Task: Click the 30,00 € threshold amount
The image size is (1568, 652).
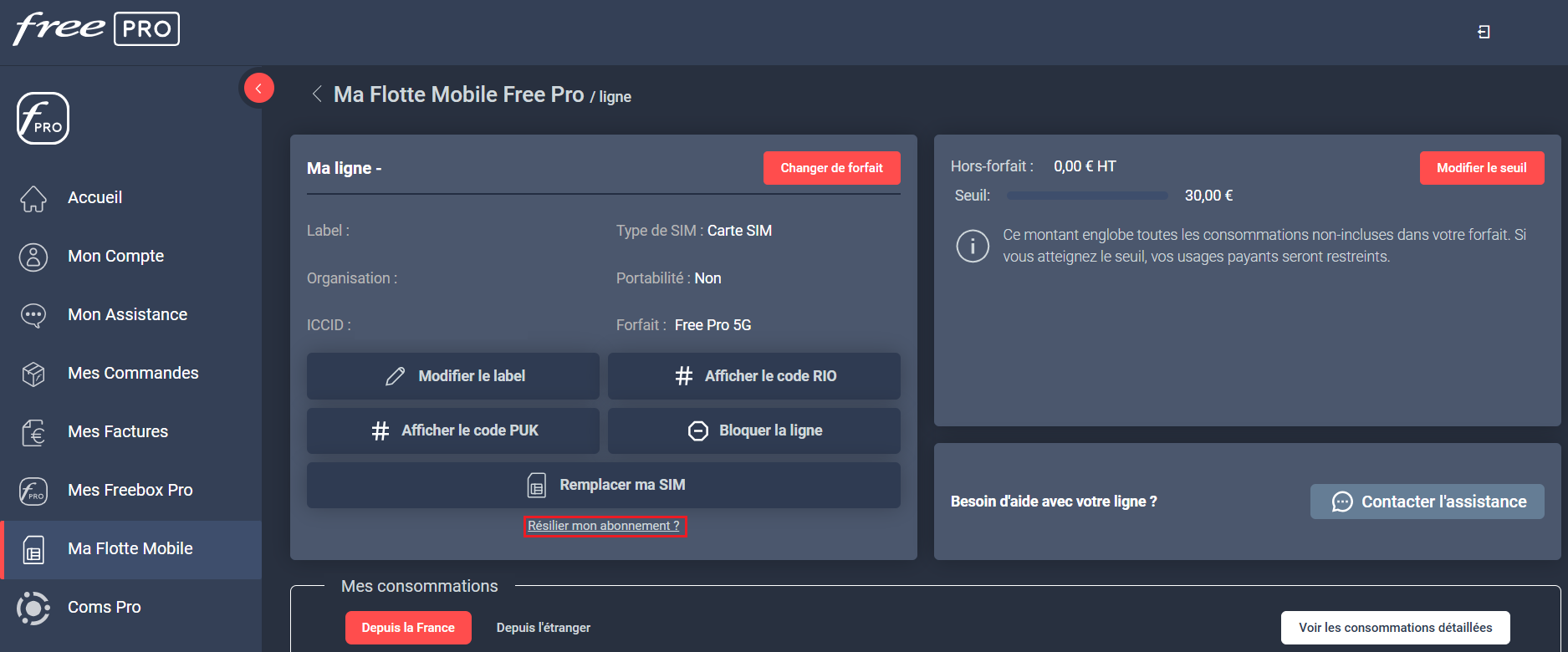Action: (x=1208, y=196)
